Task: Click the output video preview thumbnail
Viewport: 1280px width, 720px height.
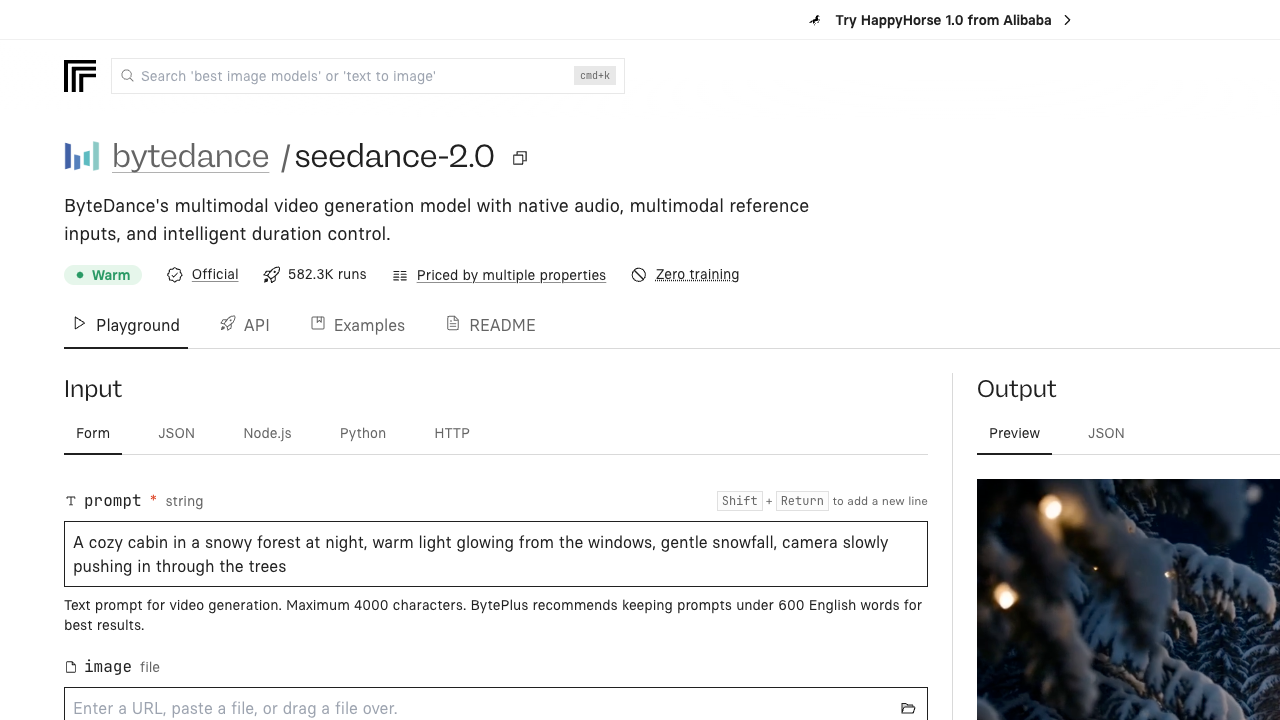Action: [x=1128, y=600]
